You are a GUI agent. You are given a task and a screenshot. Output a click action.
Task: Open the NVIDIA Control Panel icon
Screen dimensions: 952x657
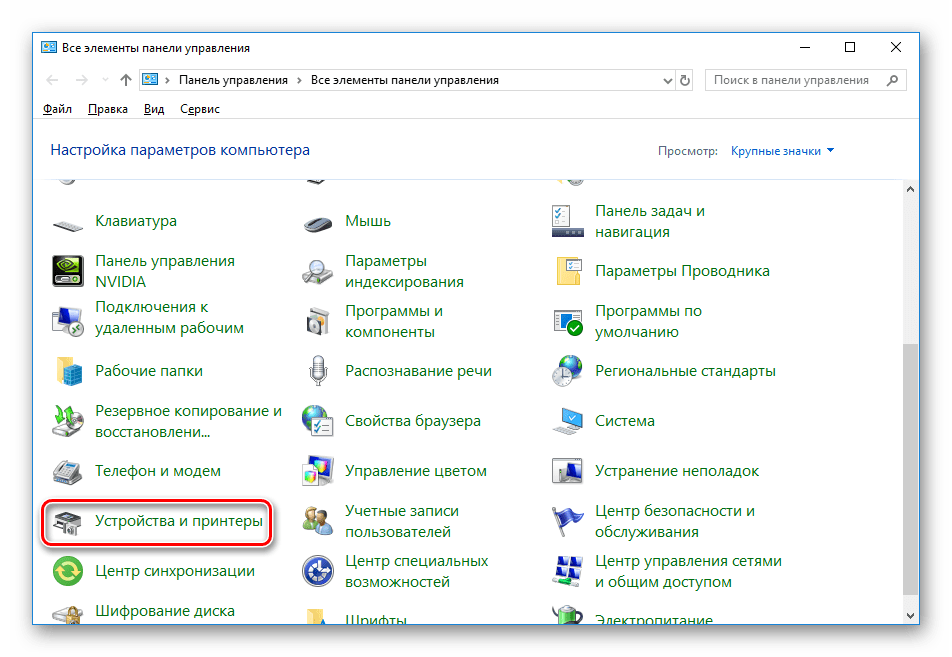point(67,271)
